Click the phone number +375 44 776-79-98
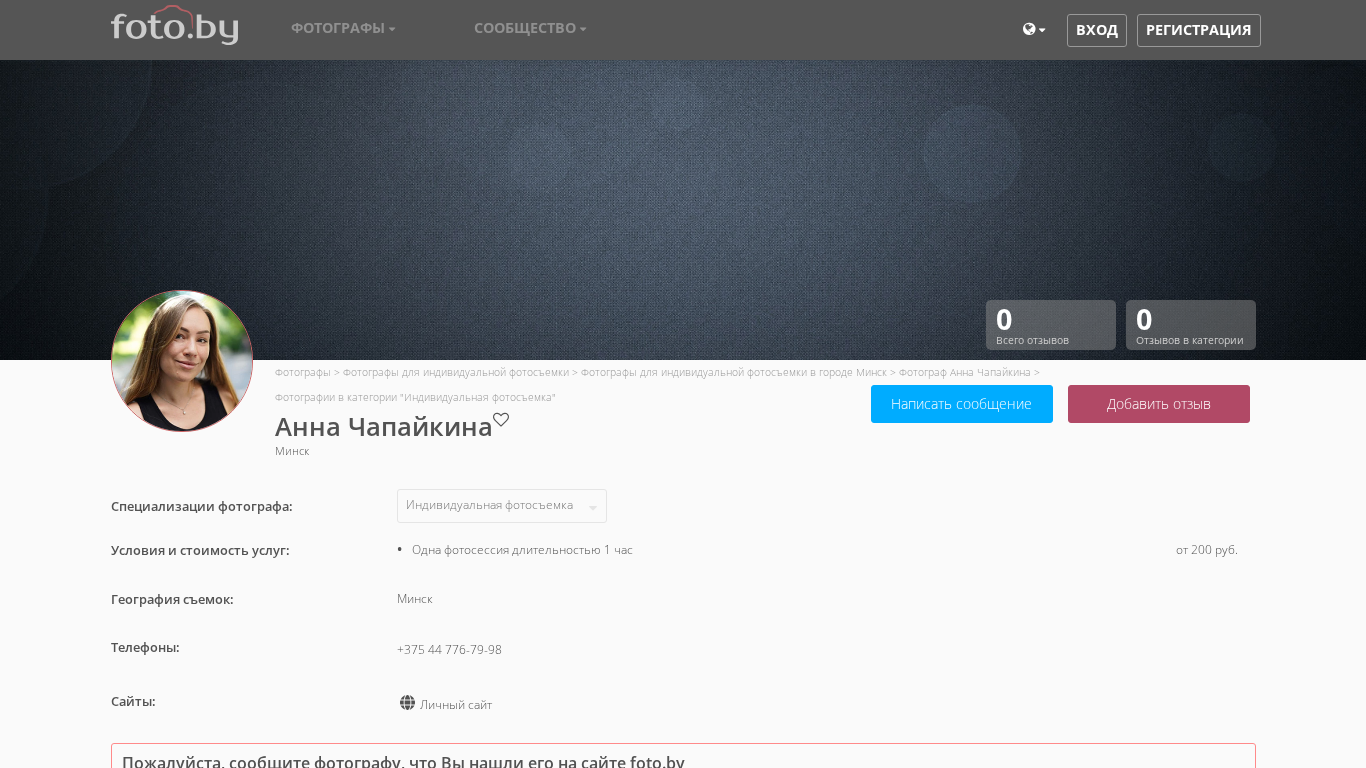 (449, 650)
